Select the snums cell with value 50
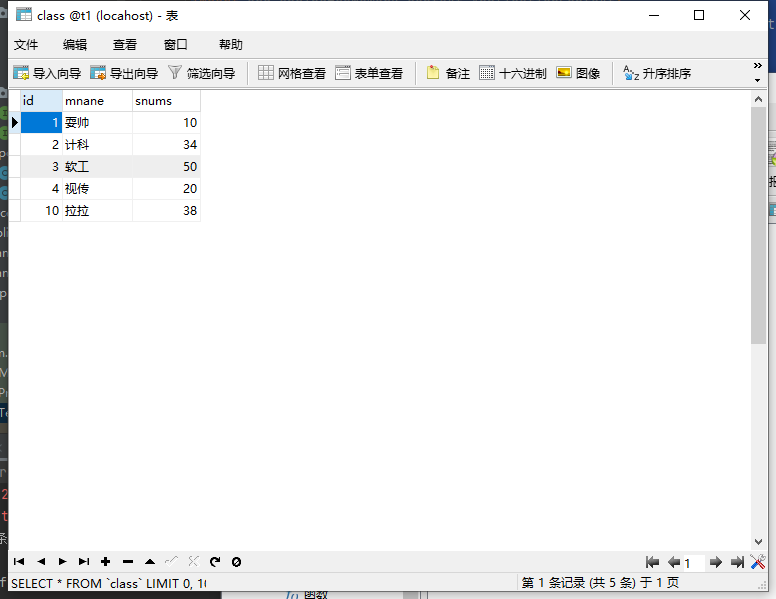The width and height of the screenshot is (776, 599). click(166, 166)
